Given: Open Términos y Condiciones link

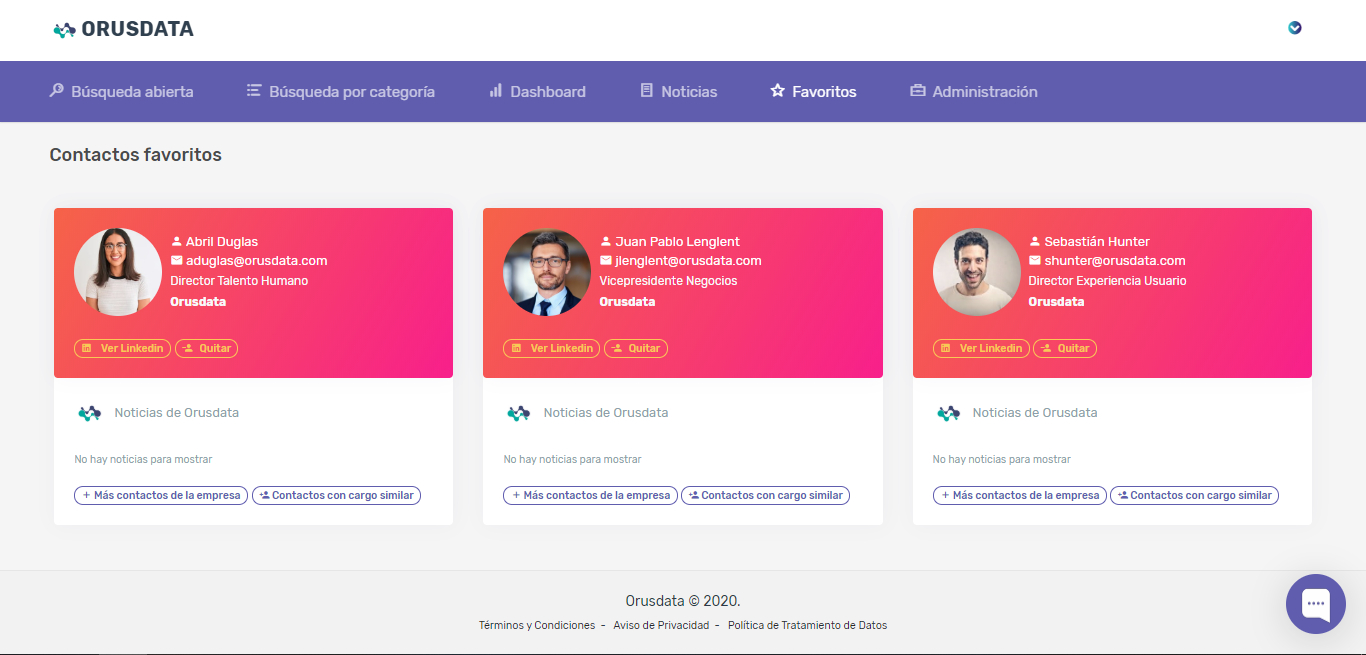Looking at the screenshot, I should click(537, 625).
